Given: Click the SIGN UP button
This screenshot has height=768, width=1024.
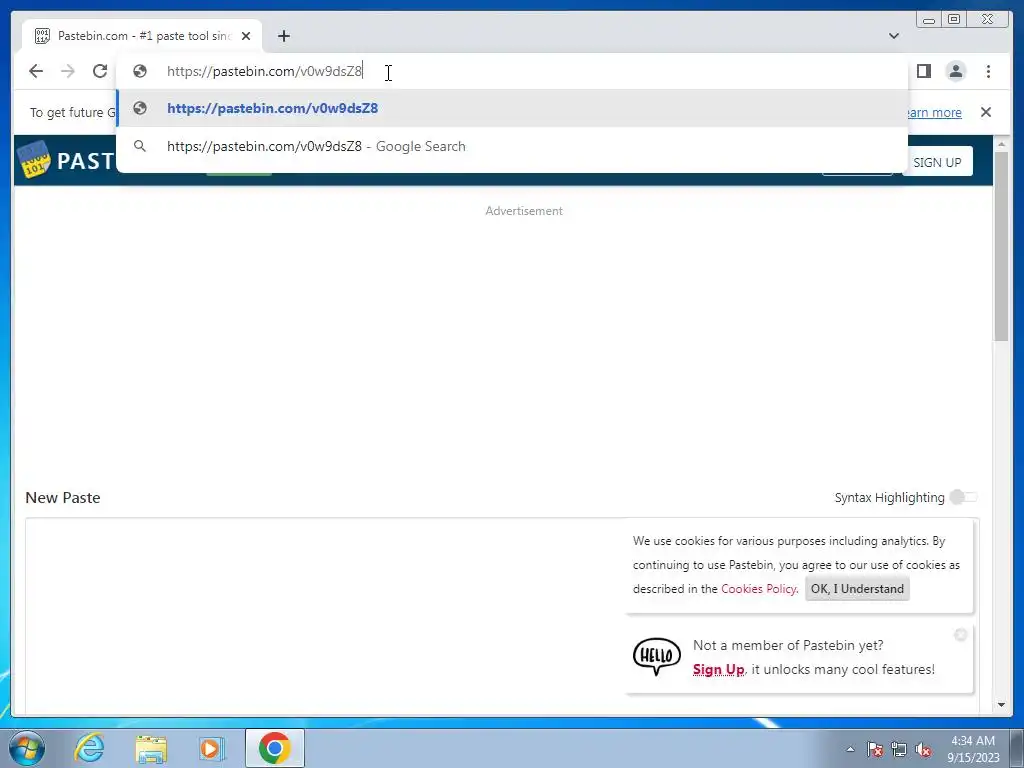Looking at the screenshot, I should click(937, 162).
